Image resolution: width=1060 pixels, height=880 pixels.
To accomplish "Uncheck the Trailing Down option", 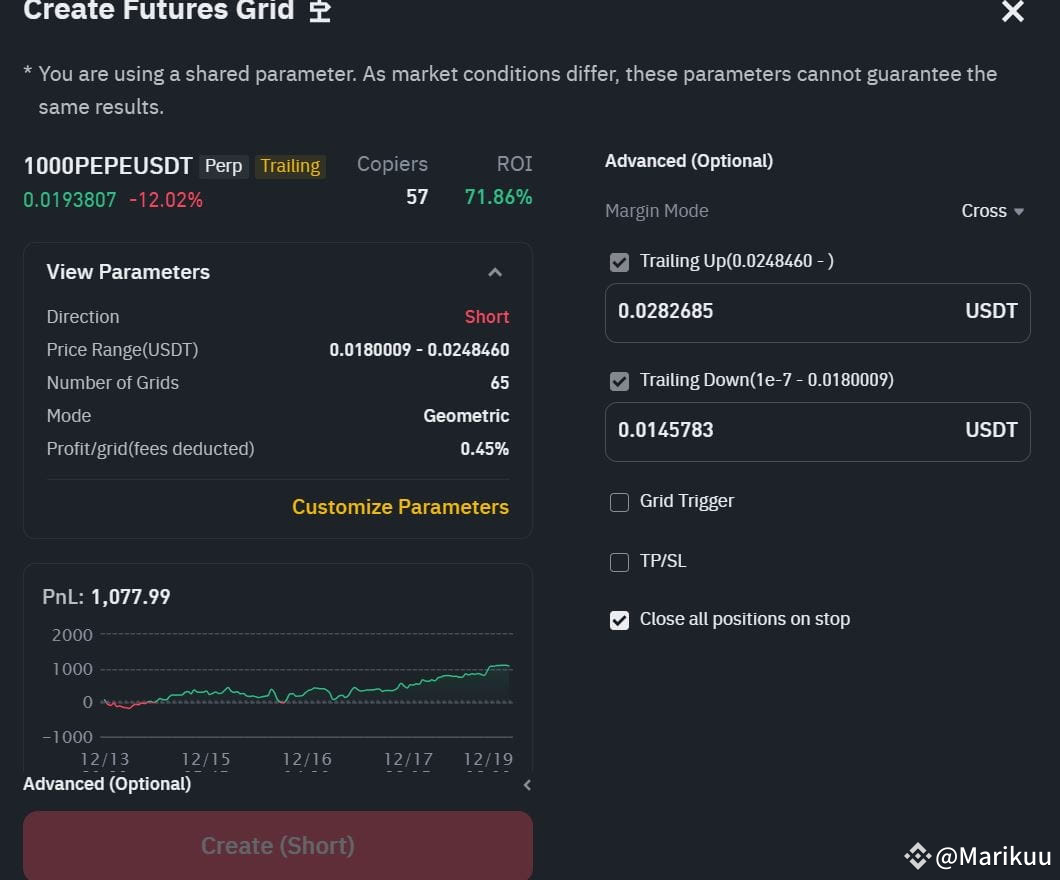I will coord(620,381).
